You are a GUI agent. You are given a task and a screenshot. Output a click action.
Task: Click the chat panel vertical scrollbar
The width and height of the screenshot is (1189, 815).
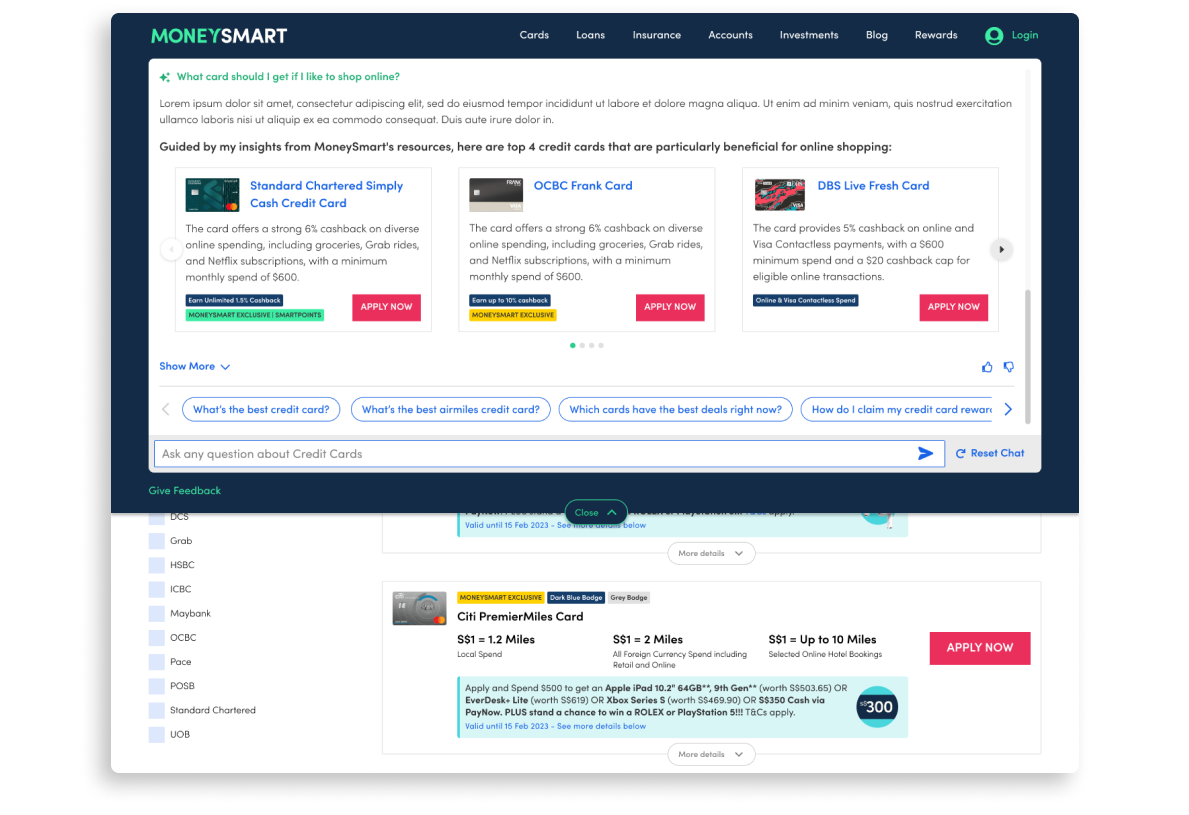coord(1028,356)
